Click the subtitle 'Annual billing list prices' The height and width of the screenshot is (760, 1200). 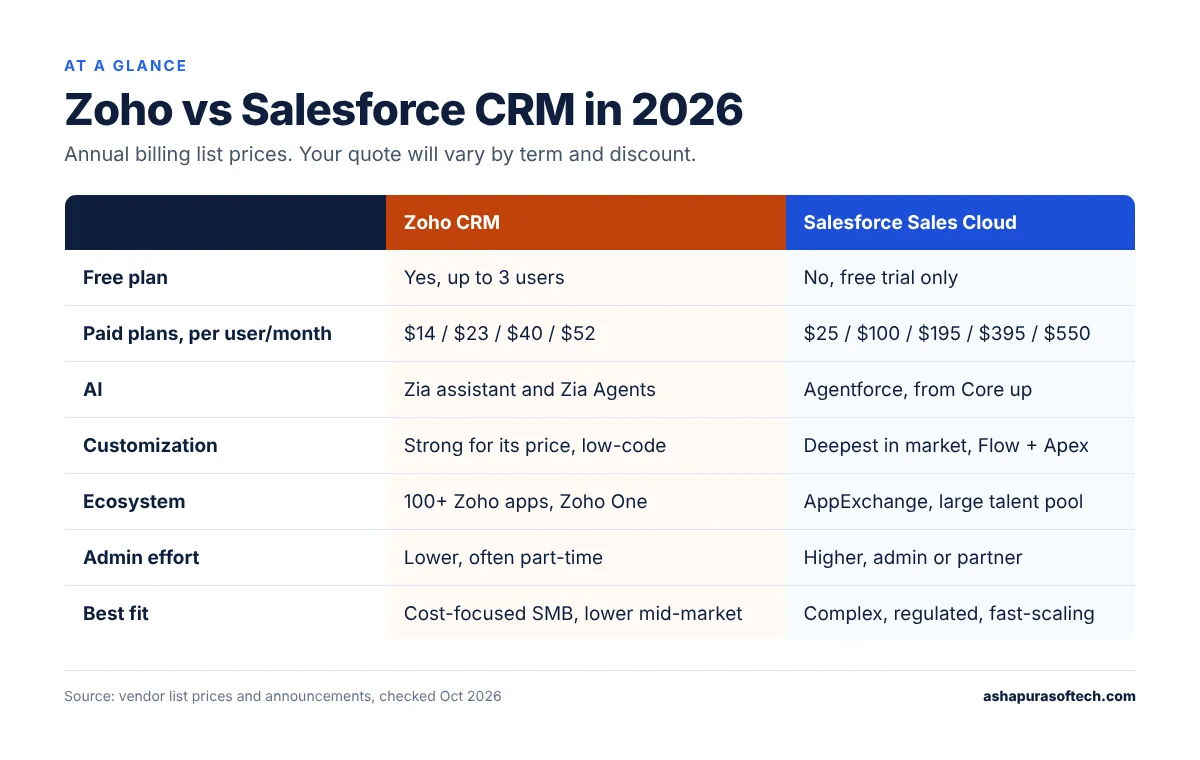pos(177,155)
